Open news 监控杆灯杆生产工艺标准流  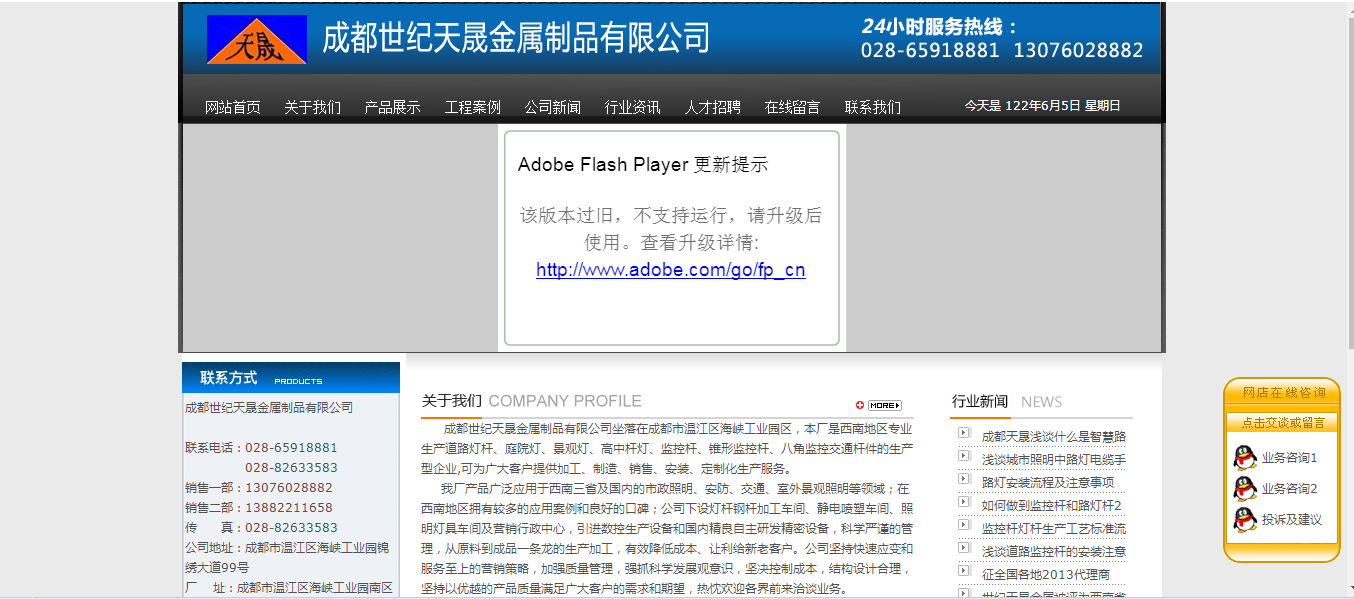tap(1054, 529)
